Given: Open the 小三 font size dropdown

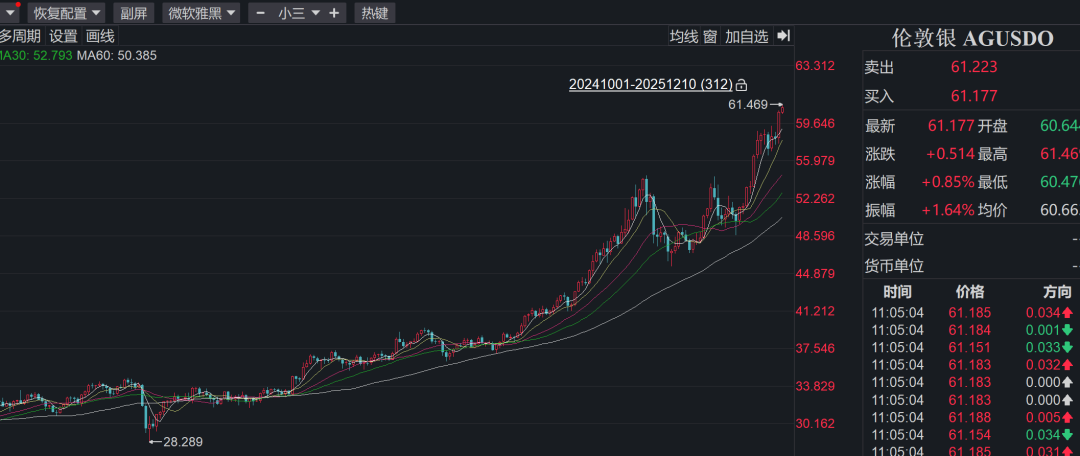Looking at the screenshot, I should 298,13.
